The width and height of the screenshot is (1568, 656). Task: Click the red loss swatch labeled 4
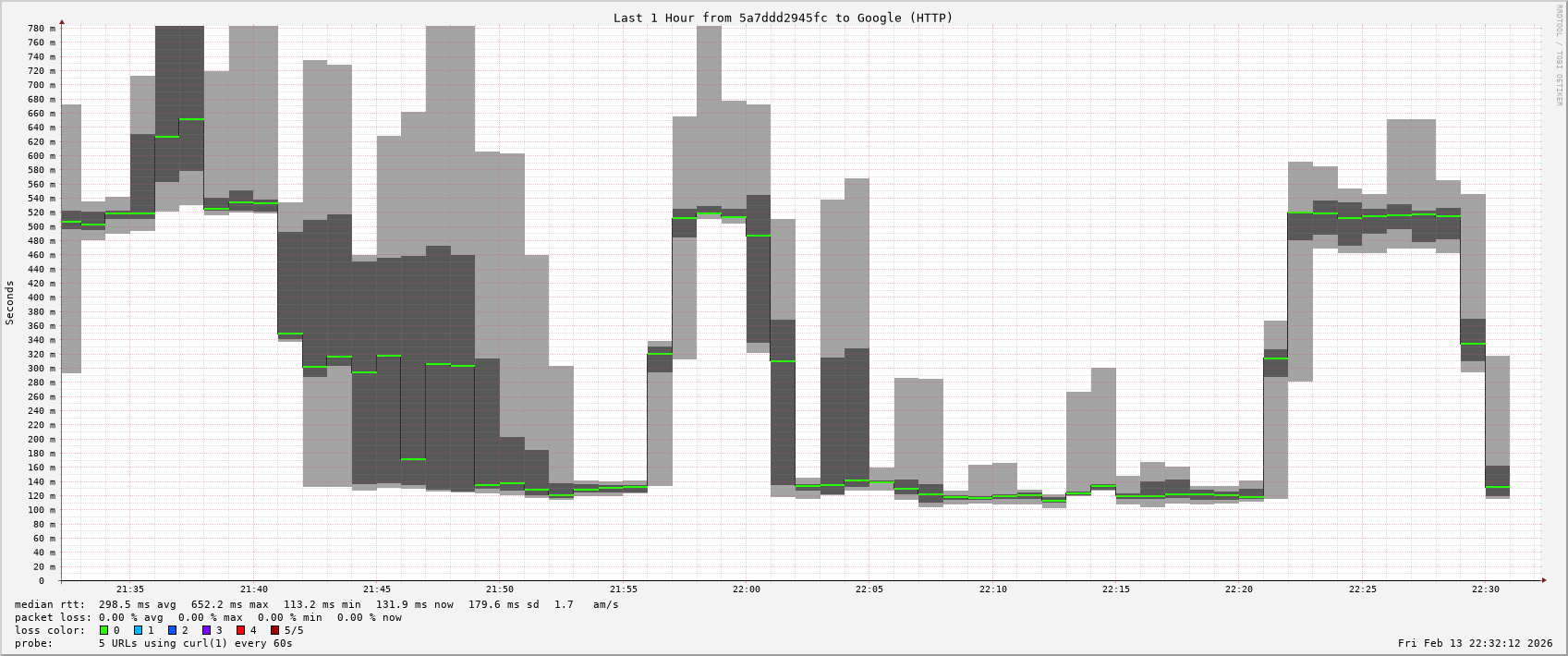point(240,630)
